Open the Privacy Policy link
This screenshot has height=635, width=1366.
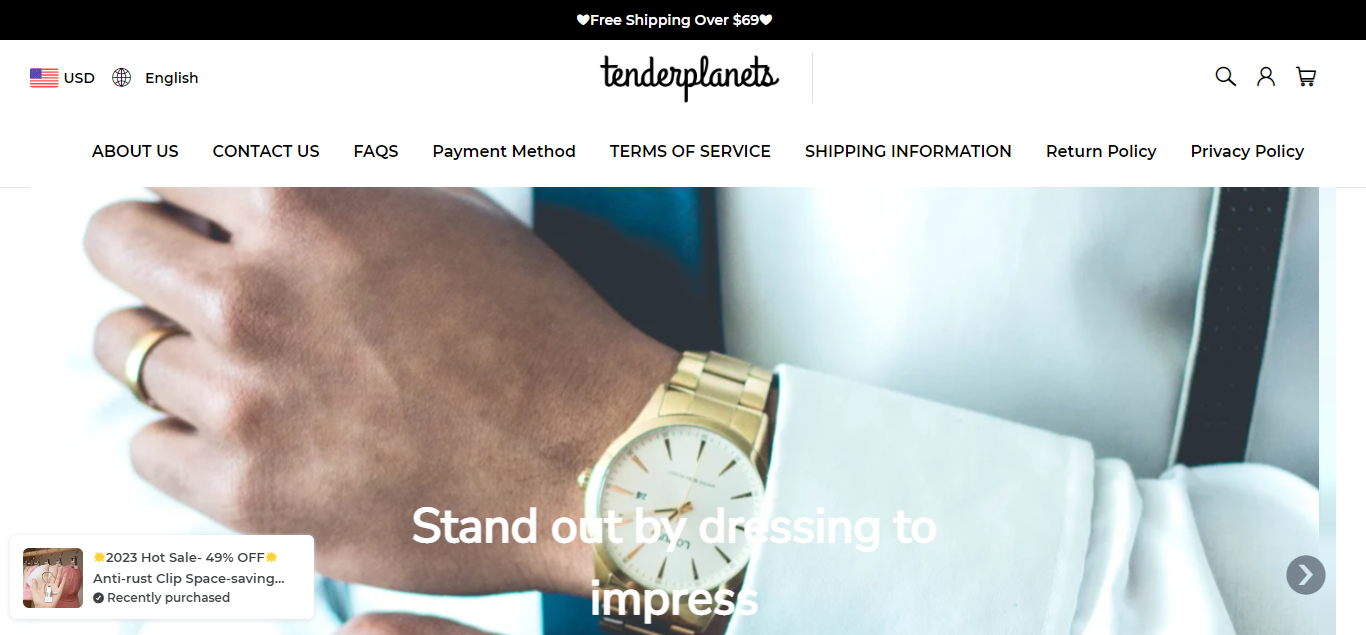coord(1247,151)
